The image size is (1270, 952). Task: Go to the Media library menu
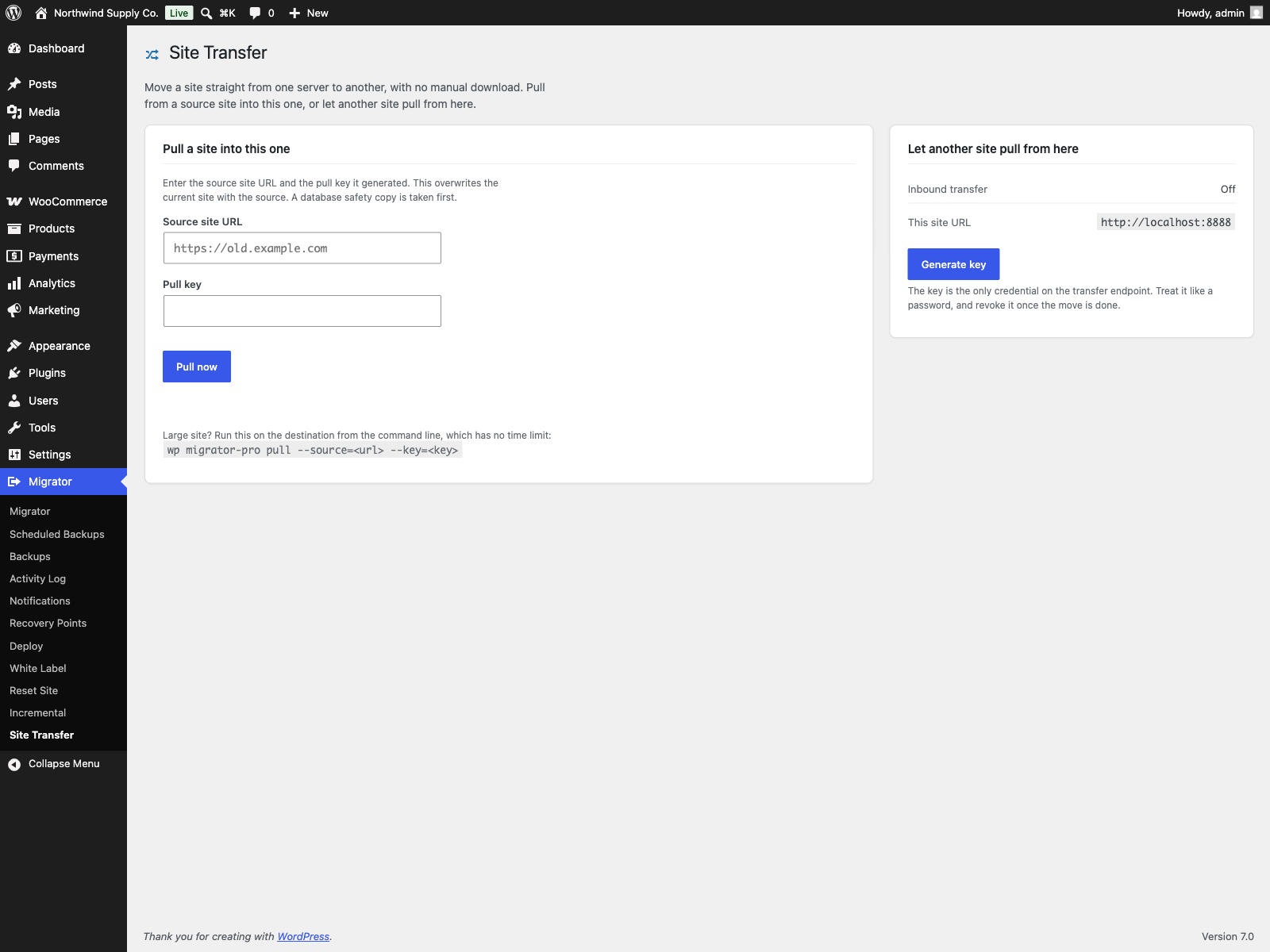[x=63, y=112]
